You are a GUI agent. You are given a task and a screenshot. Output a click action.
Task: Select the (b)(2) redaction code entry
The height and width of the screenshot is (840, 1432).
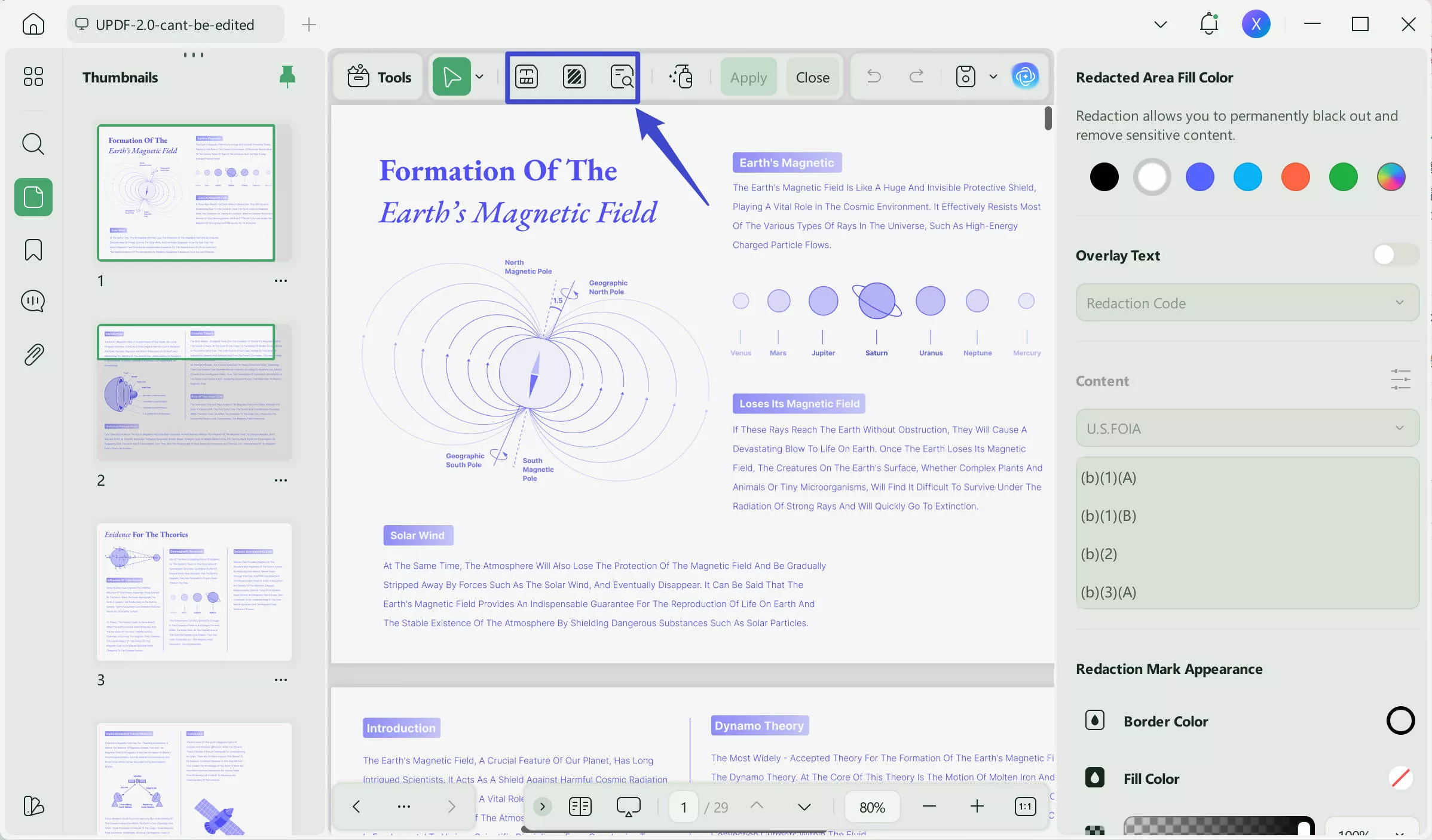pos(1099,554)
